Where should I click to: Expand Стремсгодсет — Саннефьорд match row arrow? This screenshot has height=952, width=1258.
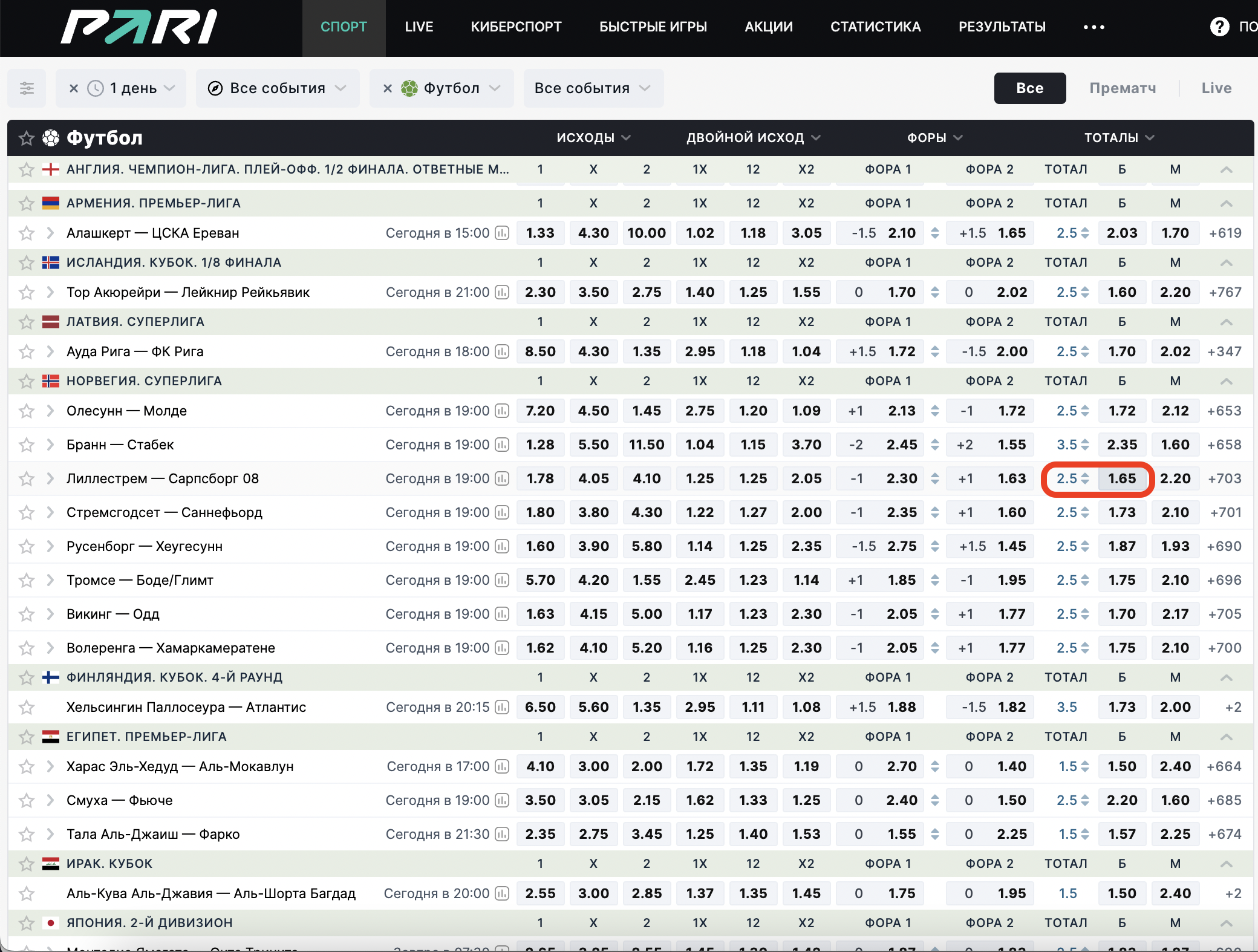pos(50,512)
